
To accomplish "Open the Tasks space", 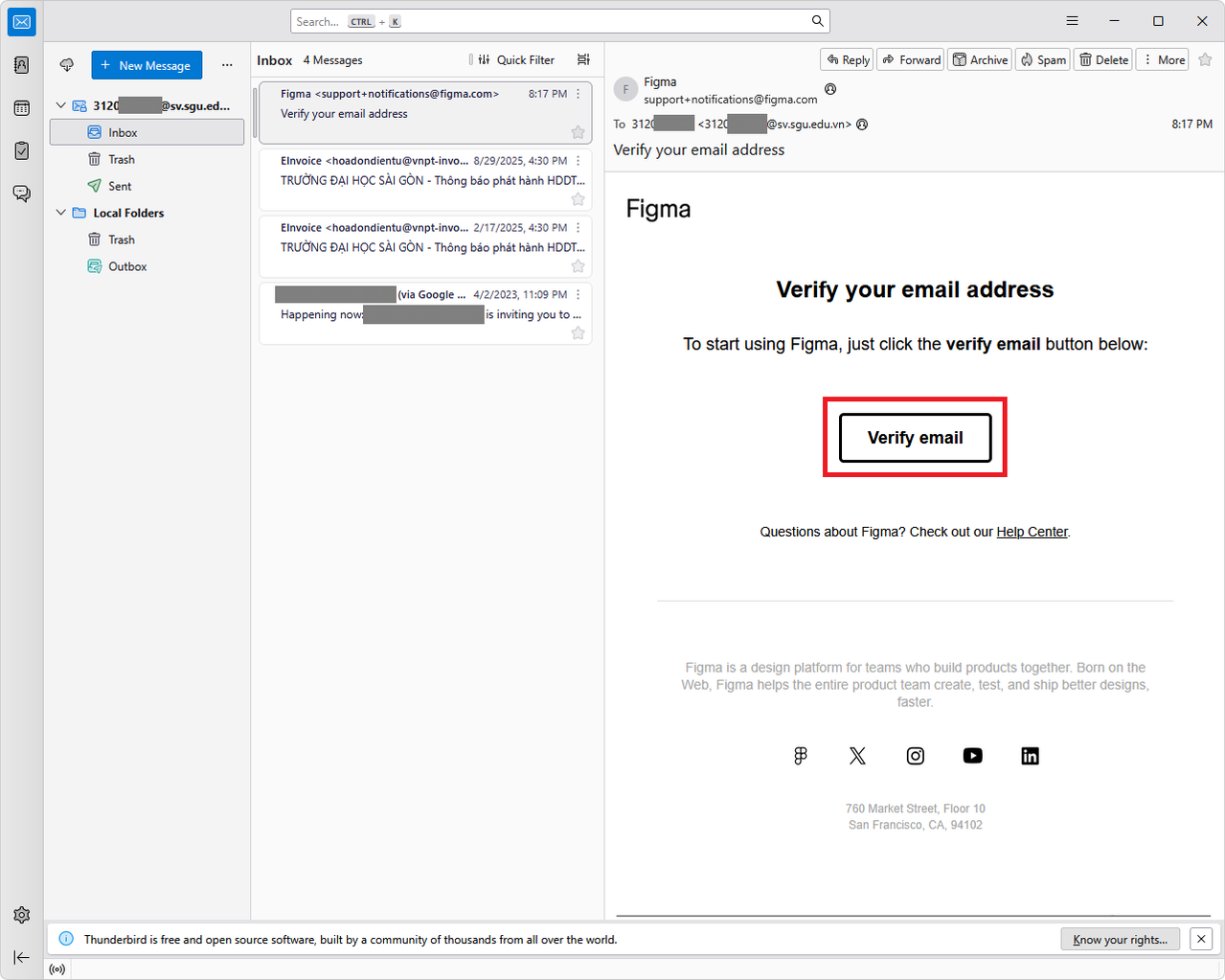I will pyautogui.click(x=21, y=150).
